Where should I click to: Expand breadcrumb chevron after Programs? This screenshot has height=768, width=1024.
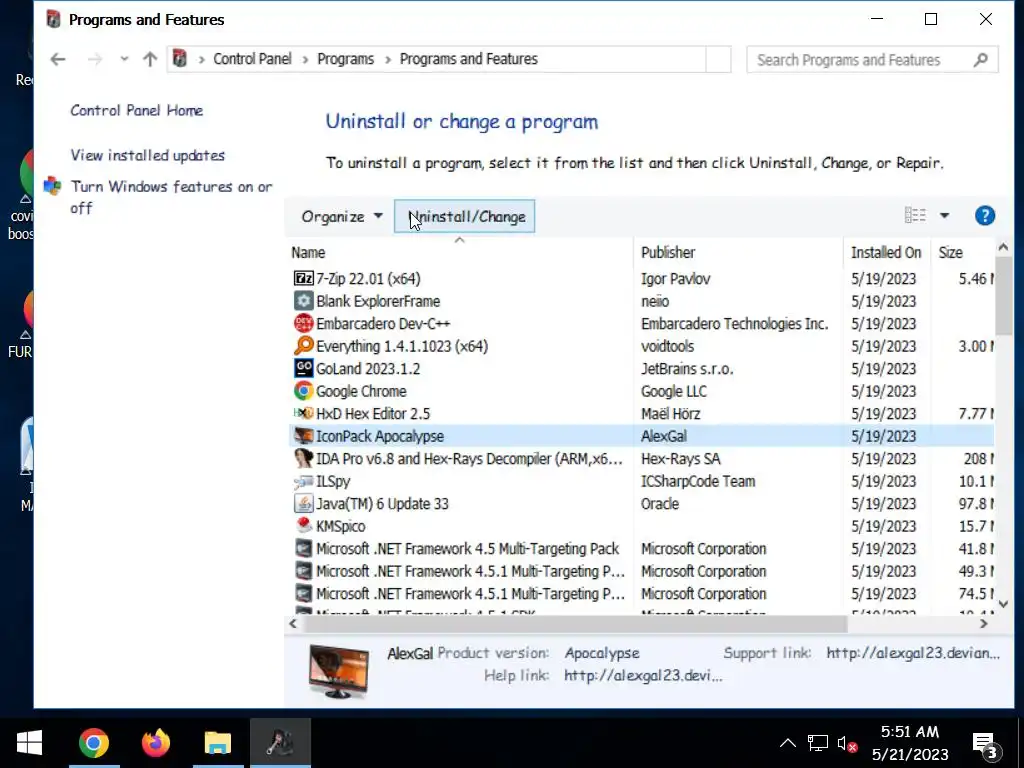pos(388,59)
